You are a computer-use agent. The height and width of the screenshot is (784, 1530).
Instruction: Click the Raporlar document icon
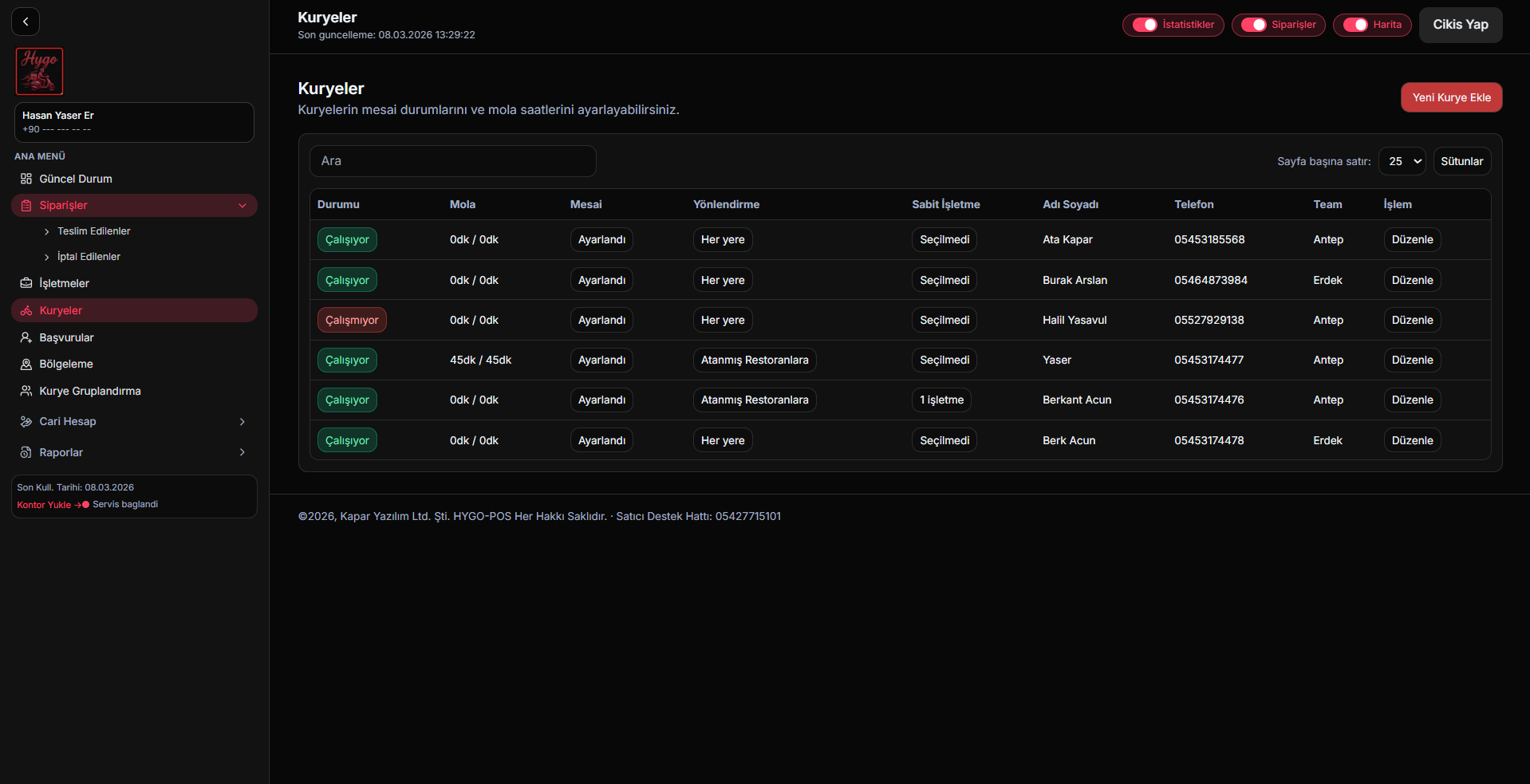(26, 452)
